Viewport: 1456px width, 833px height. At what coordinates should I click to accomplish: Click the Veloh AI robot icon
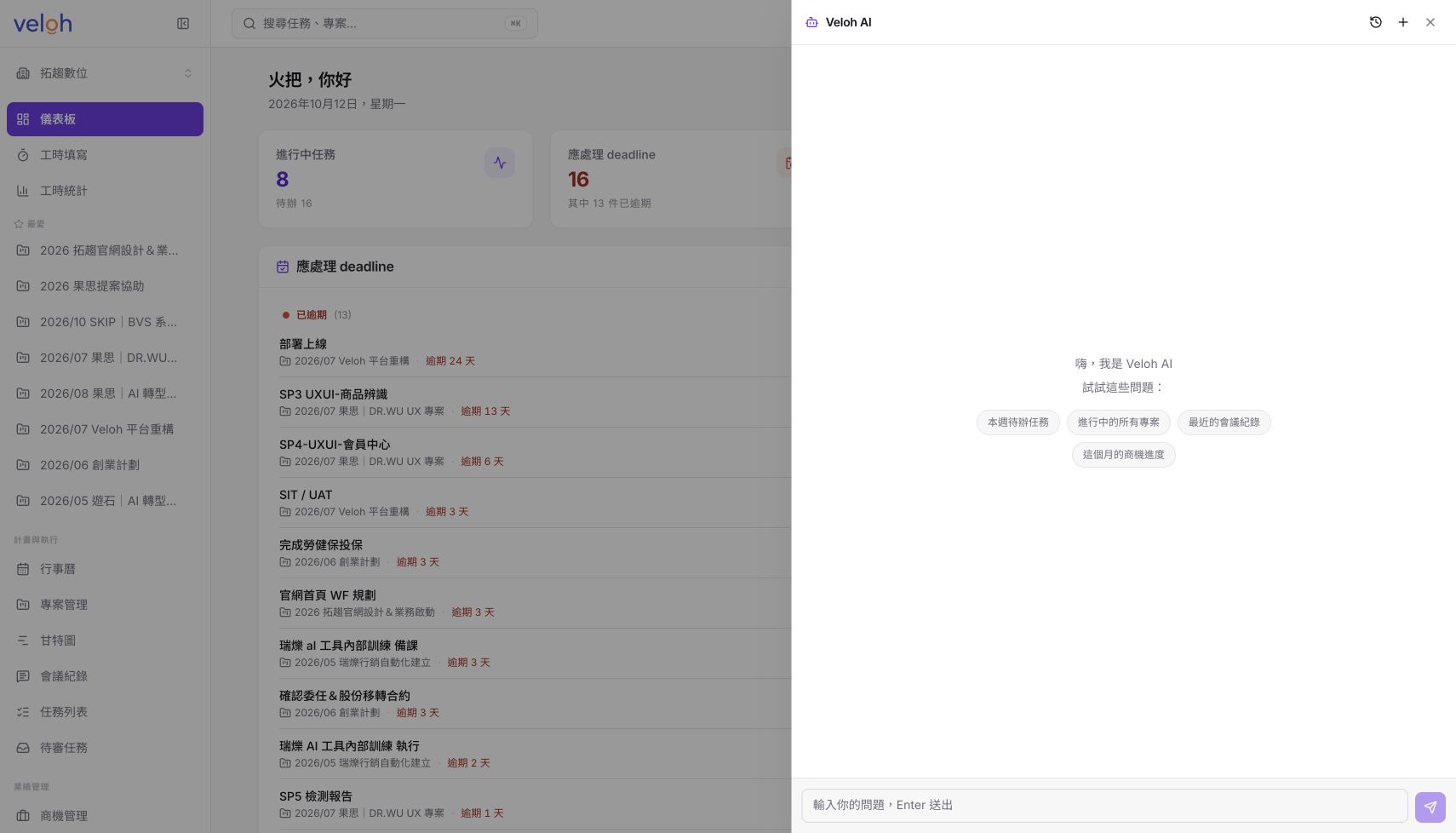(x=811, y=23)
